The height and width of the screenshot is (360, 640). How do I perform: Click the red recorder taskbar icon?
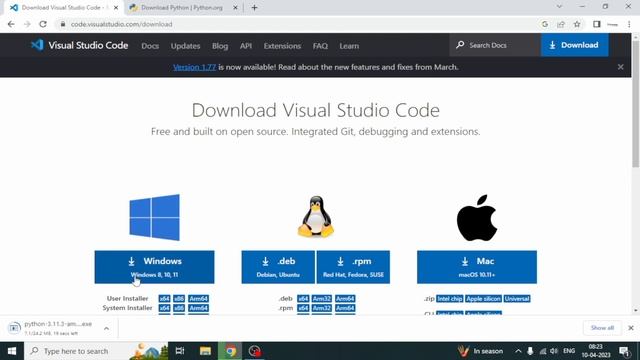(x=255, y=351)
